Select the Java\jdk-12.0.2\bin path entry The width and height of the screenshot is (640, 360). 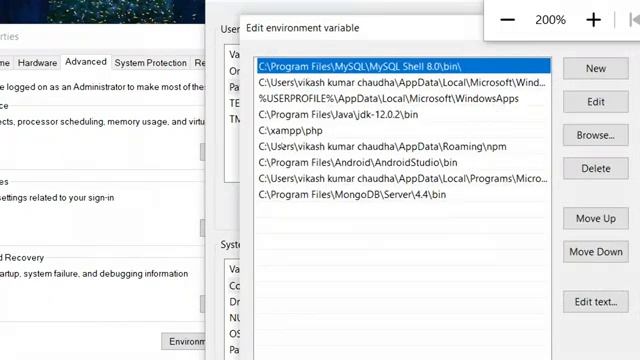tap(403, 115)
